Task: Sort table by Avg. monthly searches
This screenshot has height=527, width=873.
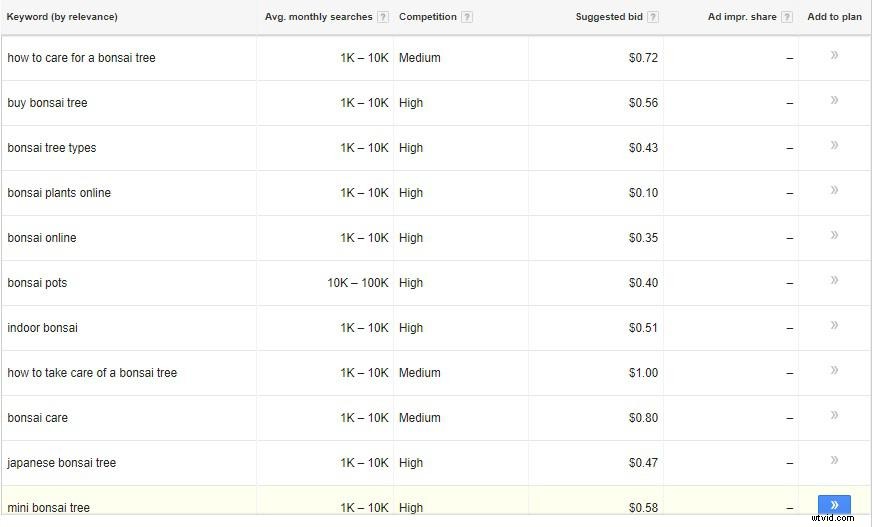Action: (318, 17)
